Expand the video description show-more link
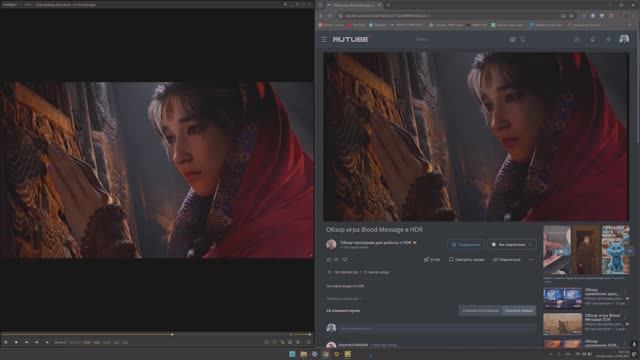Screen dimensions: 640x360 pos(343,298)
